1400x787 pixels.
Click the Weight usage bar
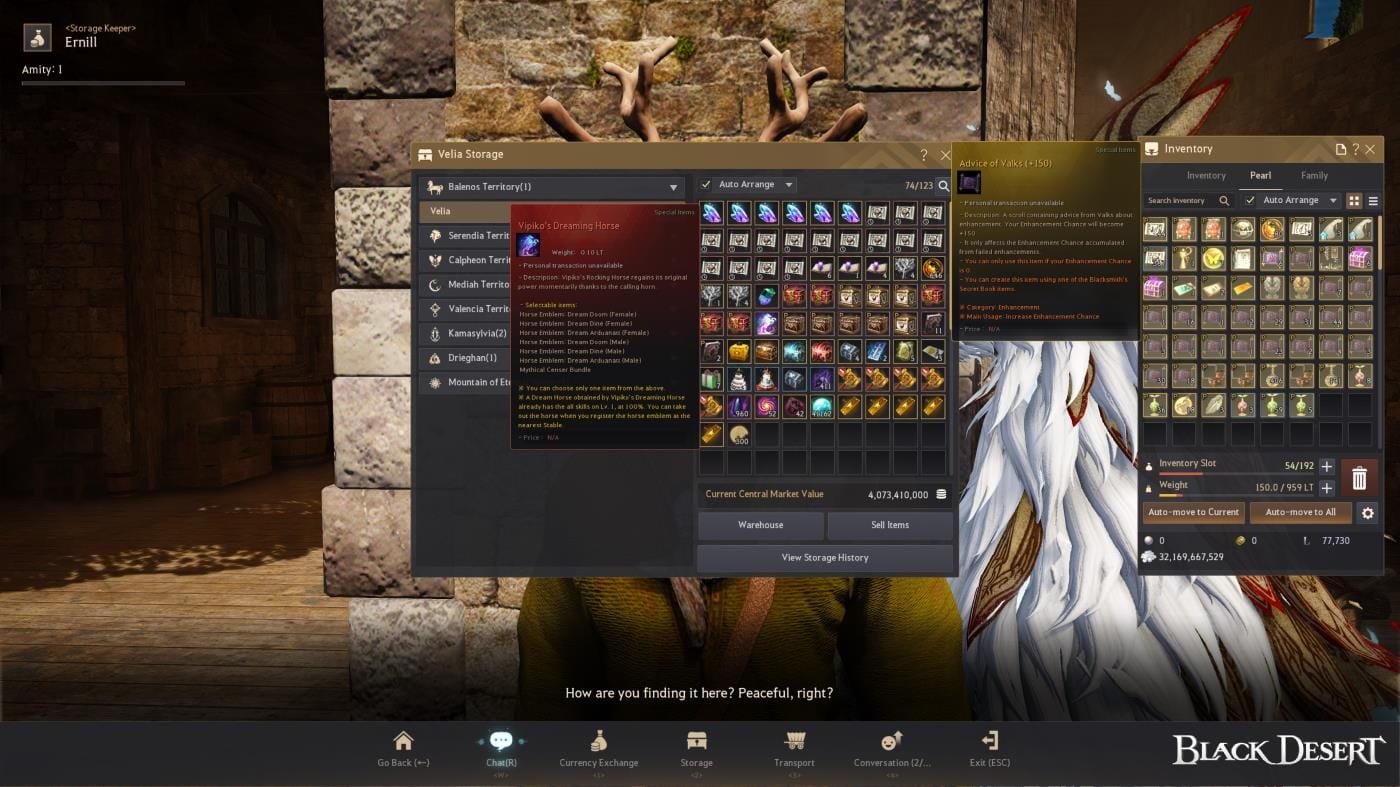coord(1235,495)
